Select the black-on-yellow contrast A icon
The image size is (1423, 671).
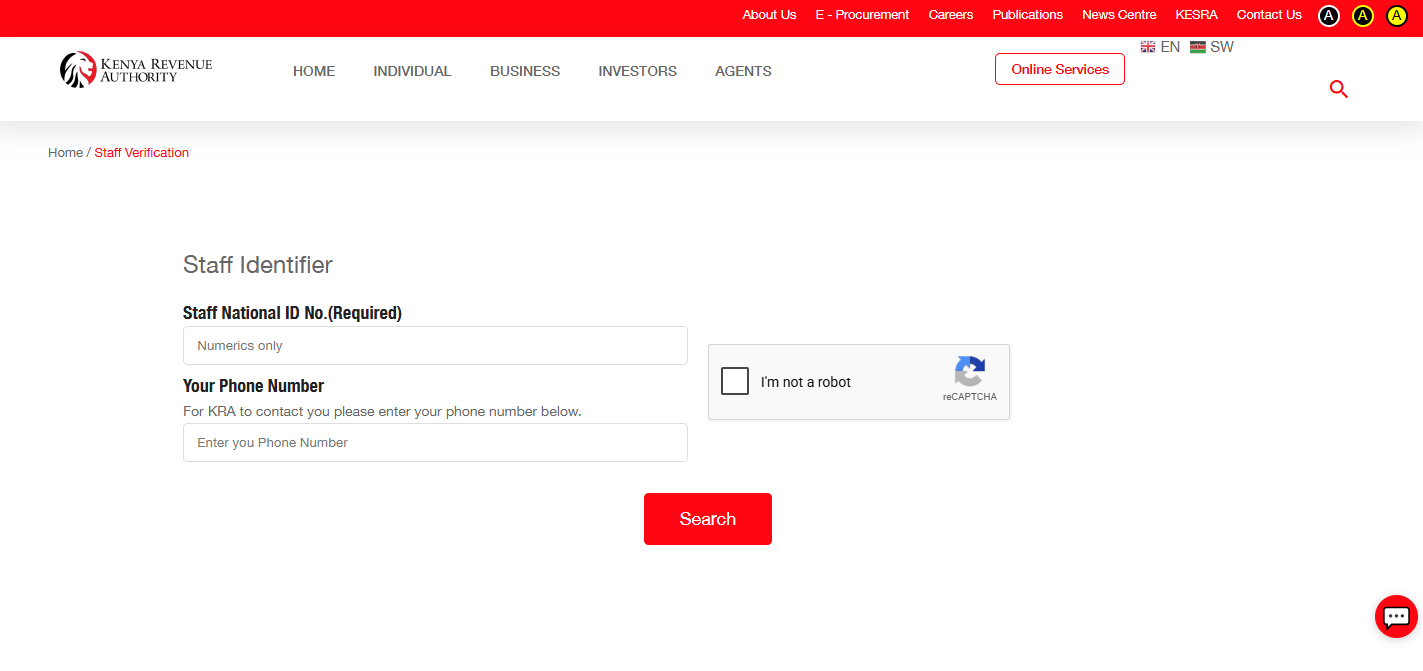coord(1397,15)
